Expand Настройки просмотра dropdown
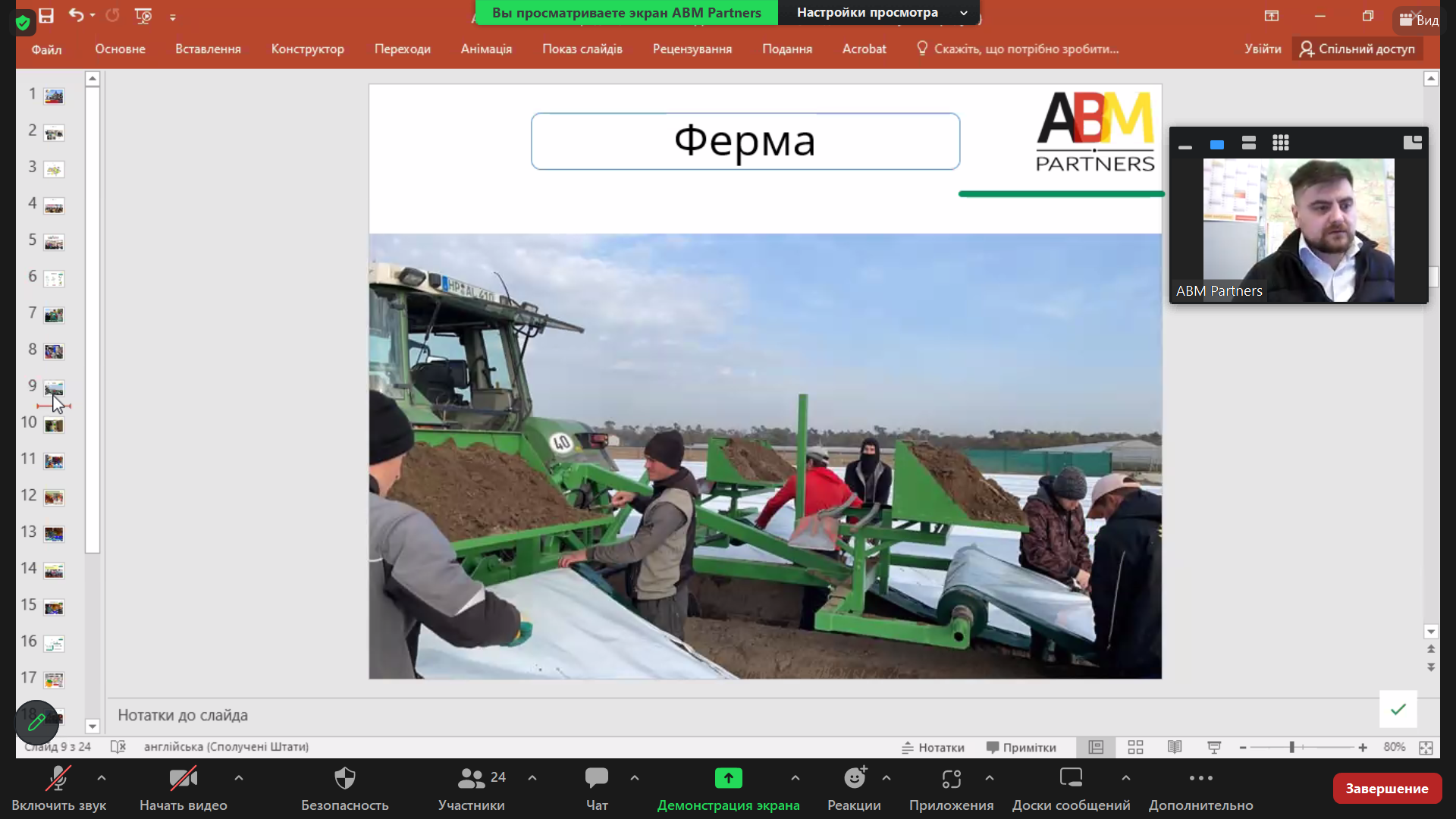The width and height of the screenshot is (1456, 819). point(880,13)
